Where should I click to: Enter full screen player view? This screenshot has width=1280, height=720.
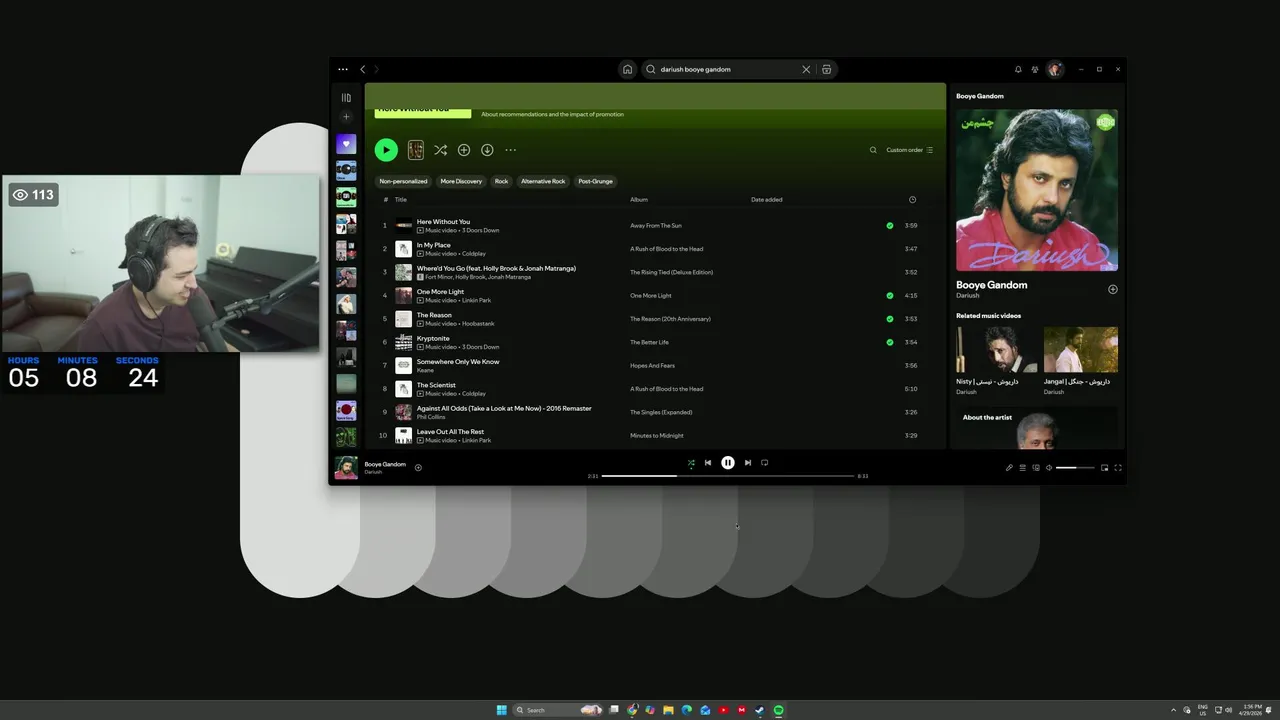coord(1118,468)
